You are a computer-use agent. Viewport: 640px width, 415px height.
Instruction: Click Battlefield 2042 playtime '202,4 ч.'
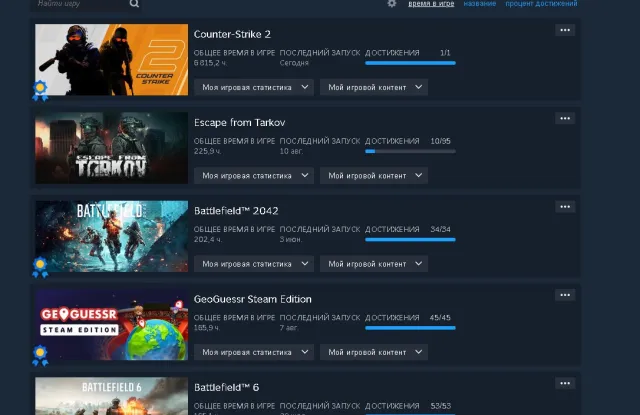tap(208, 240)
